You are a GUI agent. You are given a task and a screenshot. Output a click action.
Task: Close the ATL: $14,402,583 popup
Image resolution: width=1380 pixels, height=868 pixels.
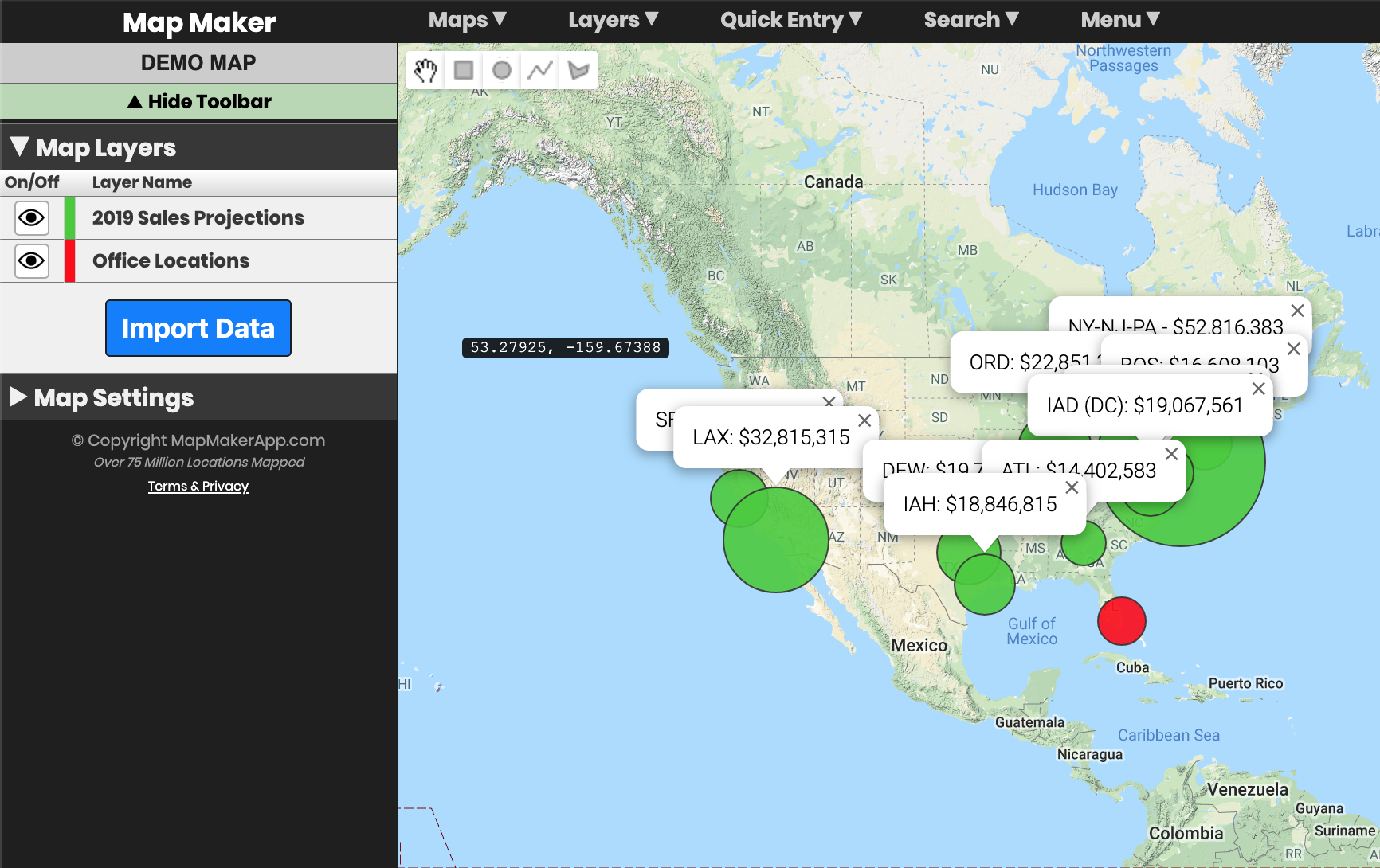(1172, 454)
